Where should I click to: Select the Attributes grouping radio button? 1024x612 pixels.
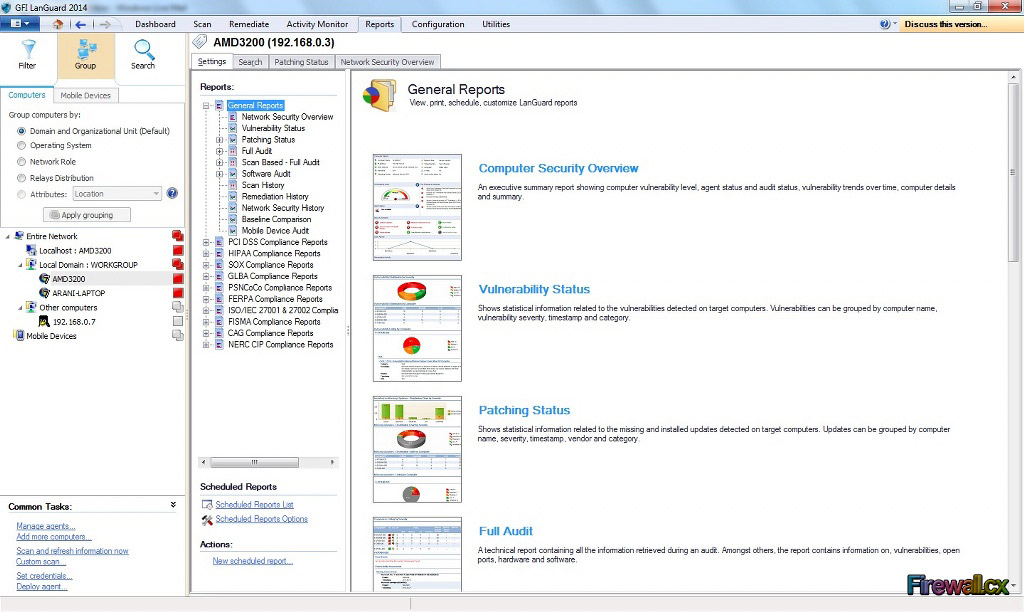coord(22,194)
